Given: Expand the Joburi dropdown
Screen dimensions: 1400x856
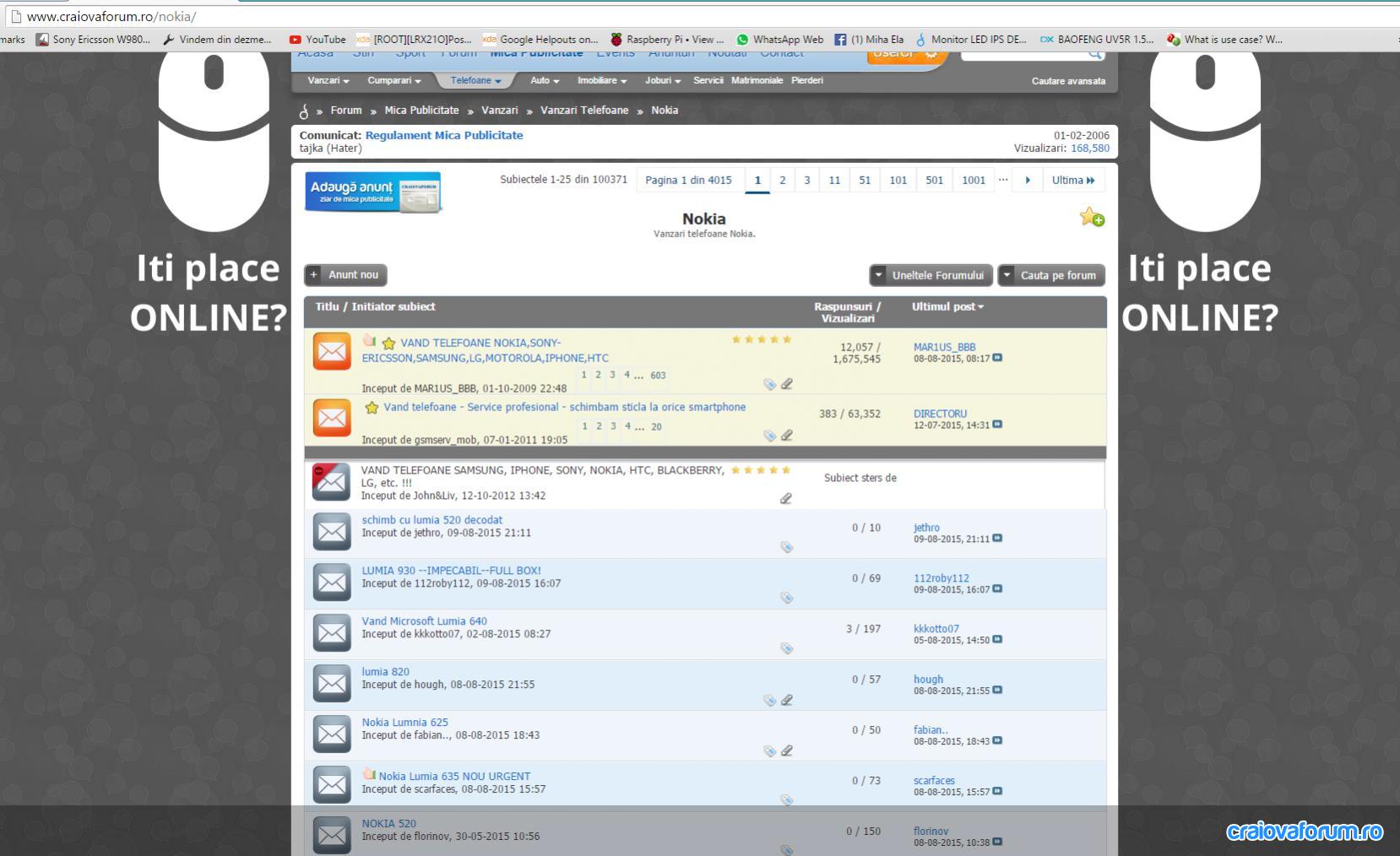Looking at the screenshot, I should [663, 80].
